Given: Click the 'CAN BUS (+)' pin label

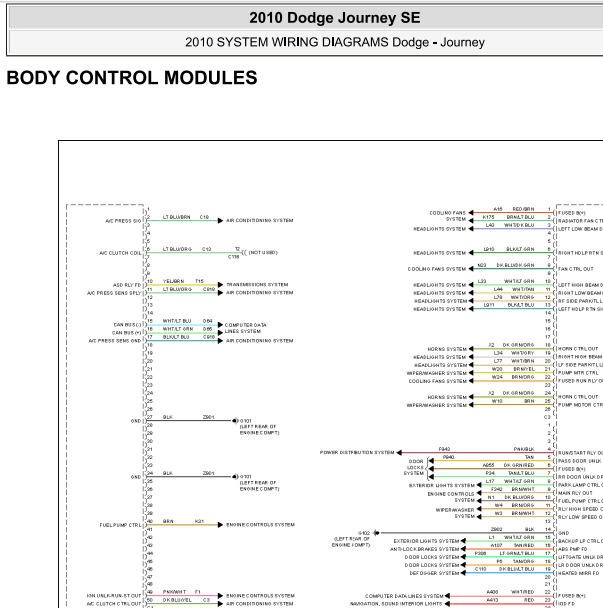Looking at the screenshot, I should click(x=126, y=333).
